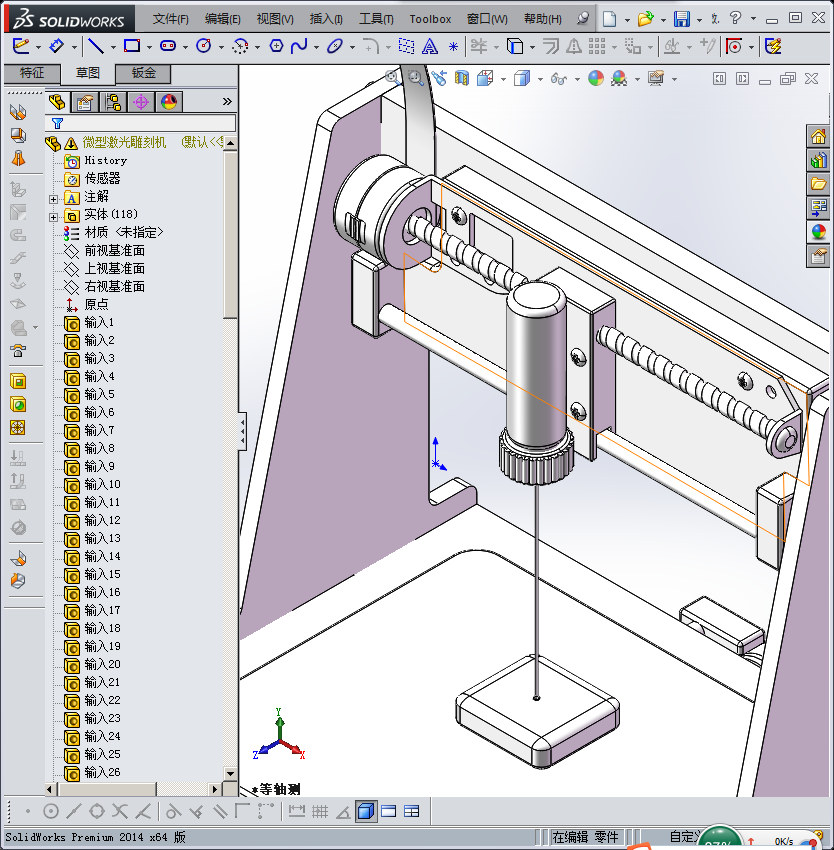Switch to the 钣金 tab
Image resolution: width=834 pixels, height=850 pixels.
(143, 73)
